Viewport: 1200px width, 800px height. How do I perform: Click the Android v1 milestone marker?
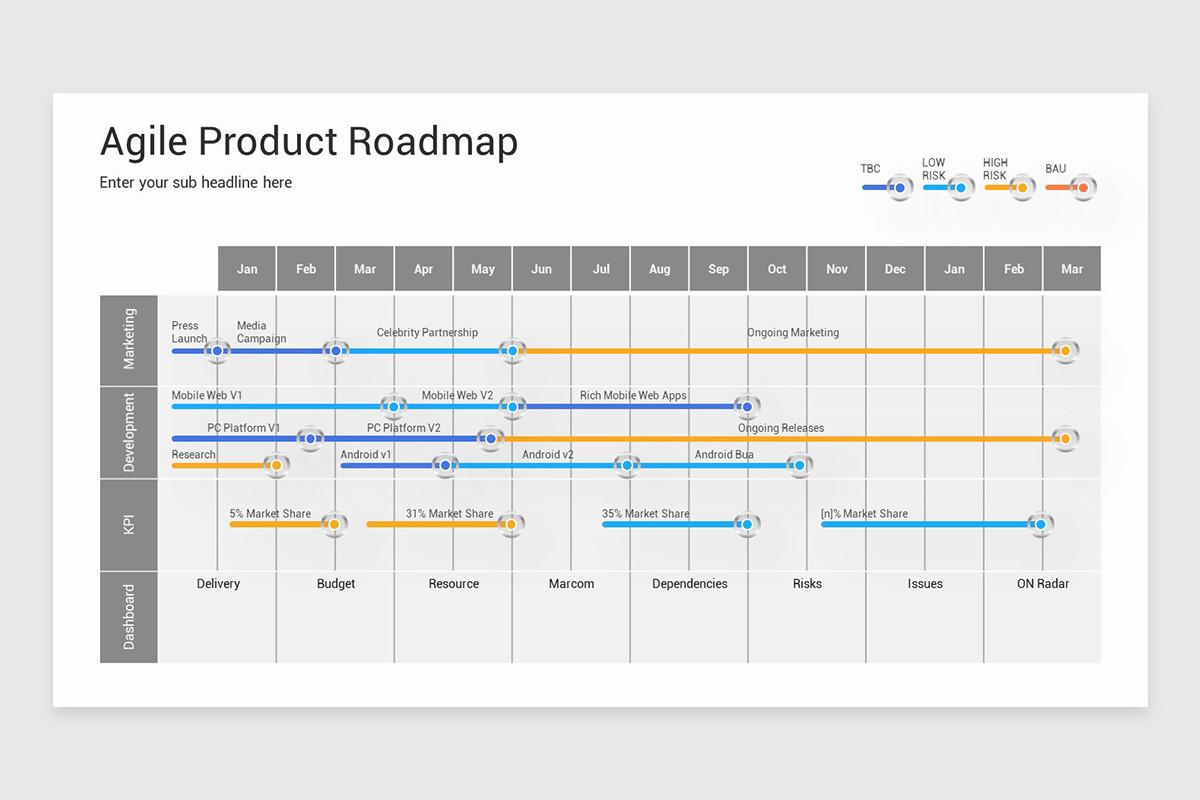445,465
